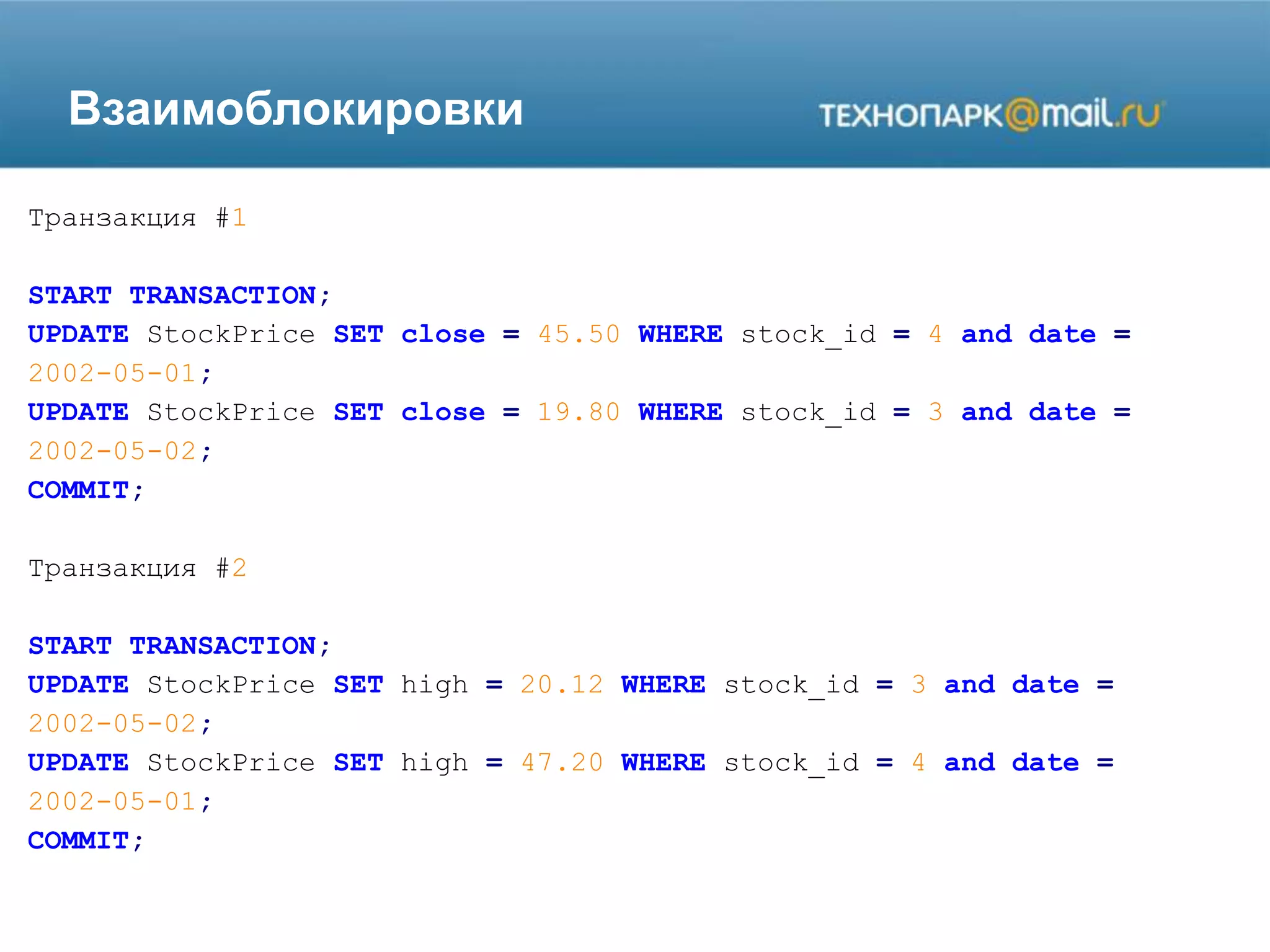This screenshot has width=1270, height=952.
Task: Select the value 20.12
Action: tap(562, 685)
